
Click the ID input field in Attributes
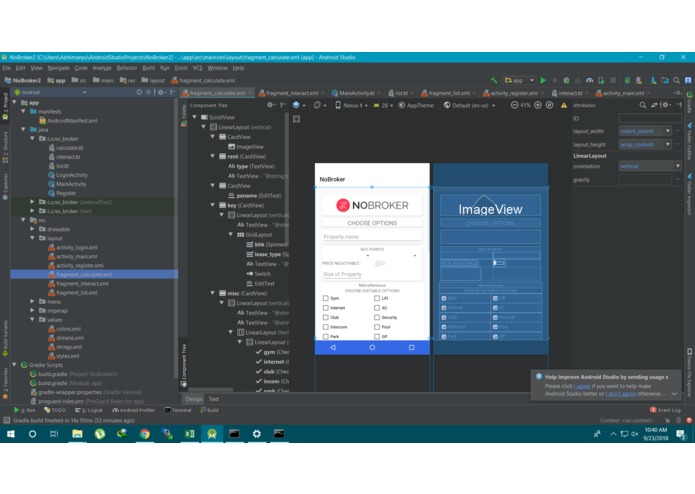tap(650, 118)
